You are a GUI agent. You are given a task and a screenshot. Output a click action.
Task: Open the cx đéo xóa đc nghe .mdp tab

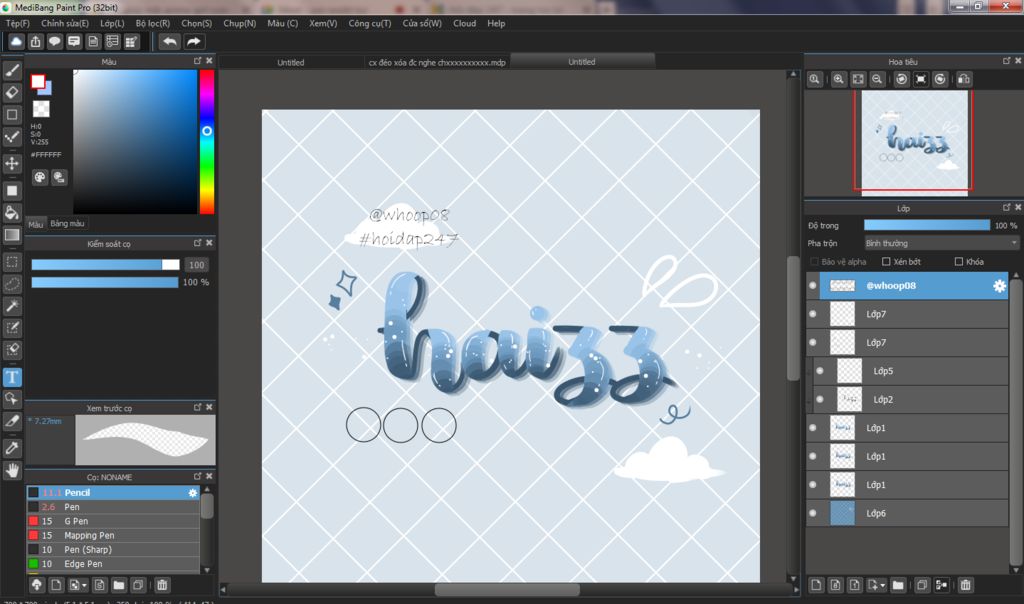pos(437,63)
